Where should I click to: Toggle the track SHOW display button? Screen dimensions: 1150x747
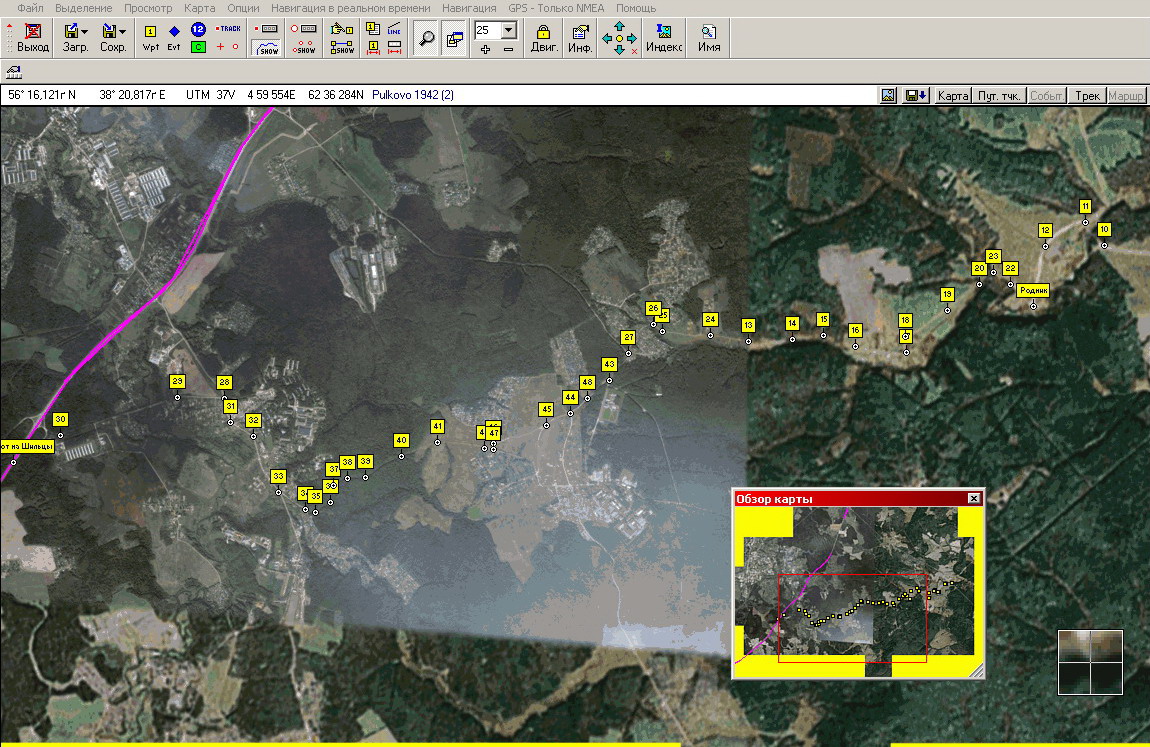pos(268,47)
